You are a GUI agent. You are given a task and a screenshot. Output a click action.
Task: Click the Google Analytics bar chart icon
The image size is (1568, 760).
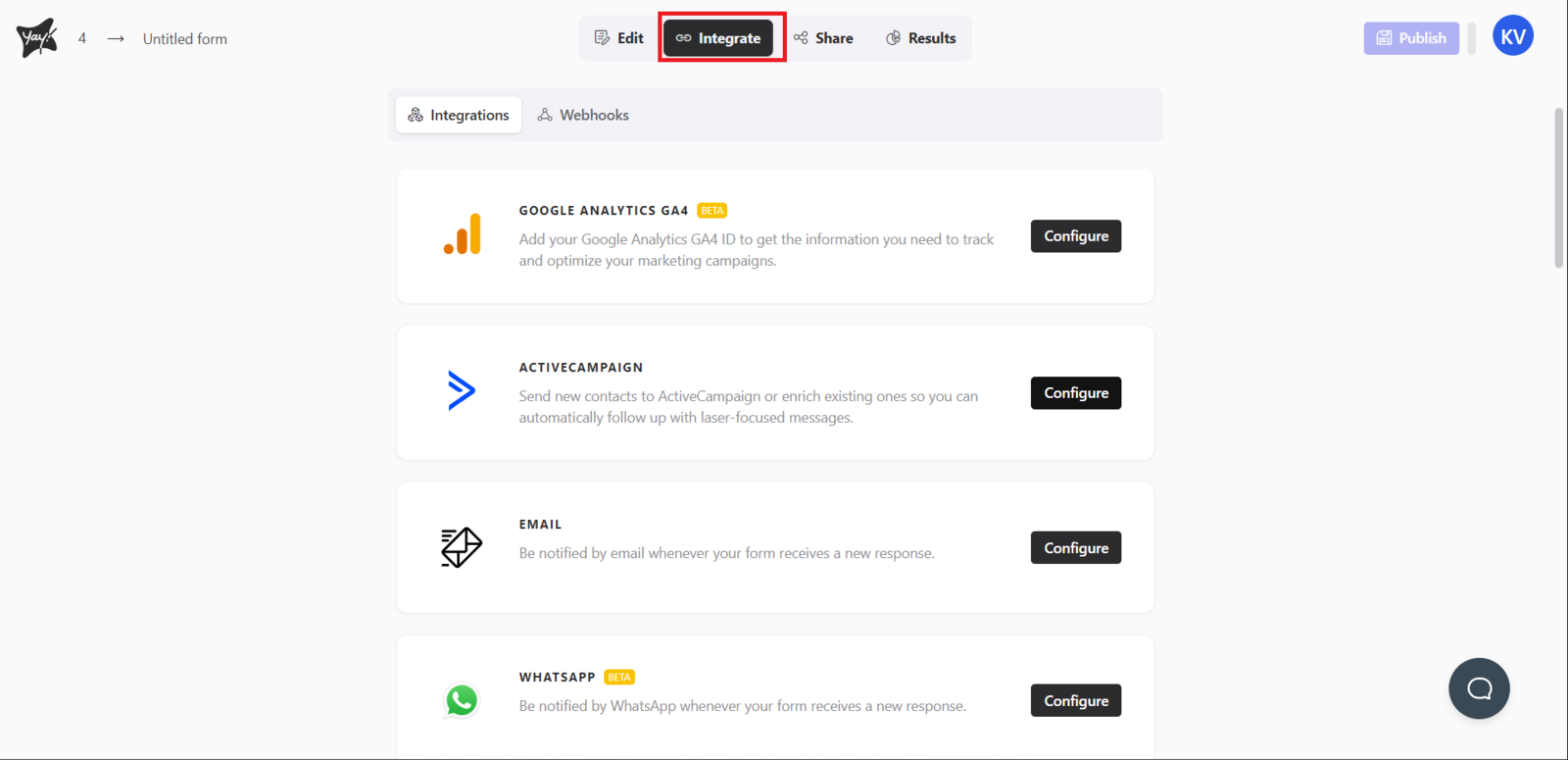pyautogui.click(x=462, y=235)
